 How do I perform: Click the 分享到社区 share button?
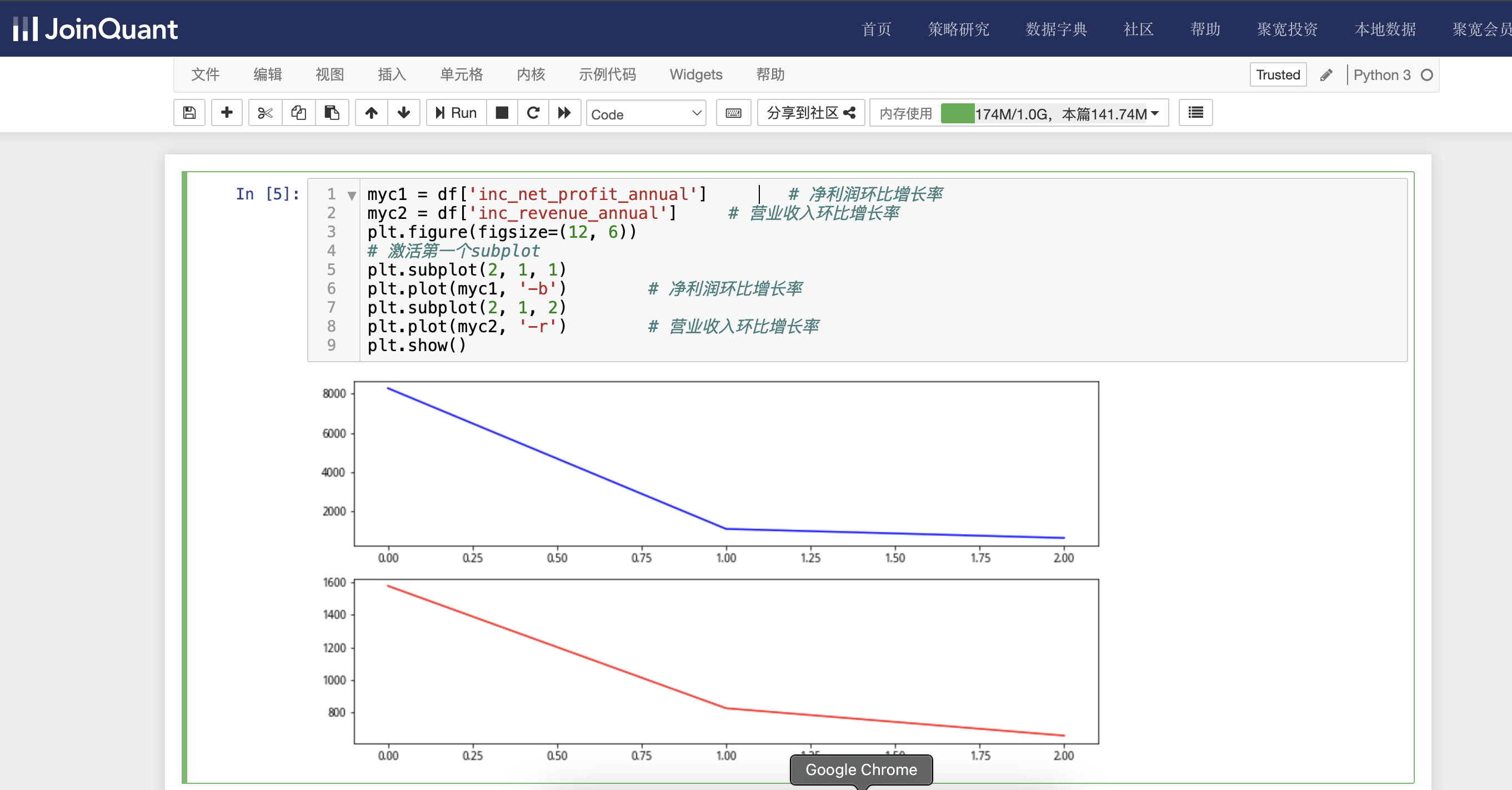[x=810, y=113]
